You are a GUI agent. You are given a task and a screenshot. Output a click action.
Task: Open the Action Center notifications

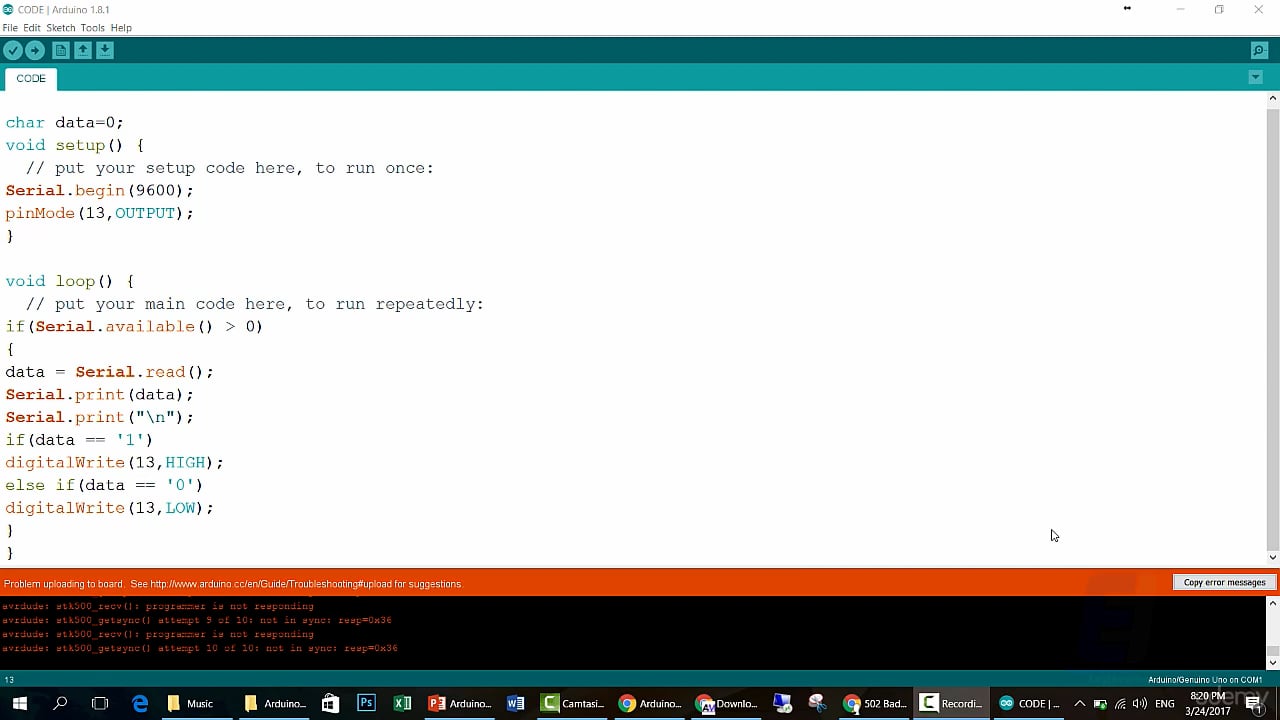coord(1254,704)
